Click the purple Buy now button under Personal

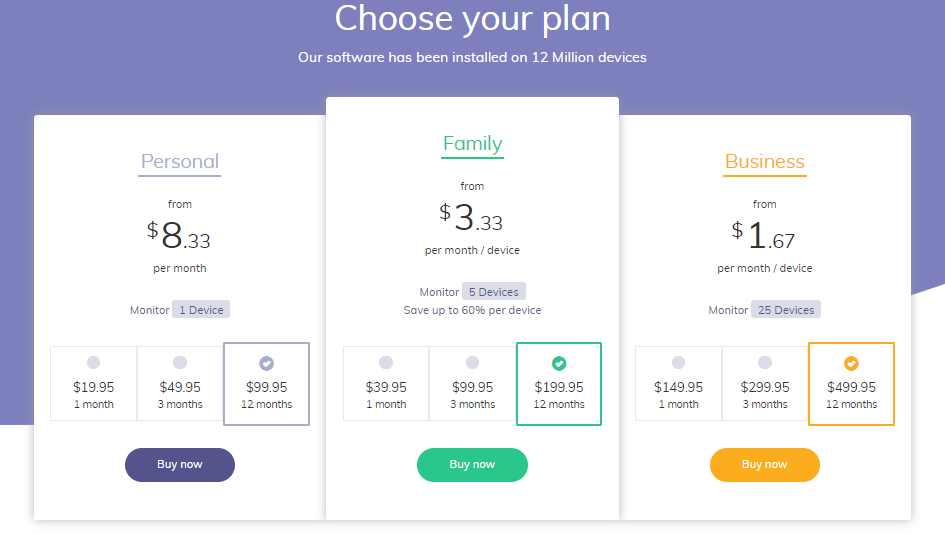click(180, 465)
